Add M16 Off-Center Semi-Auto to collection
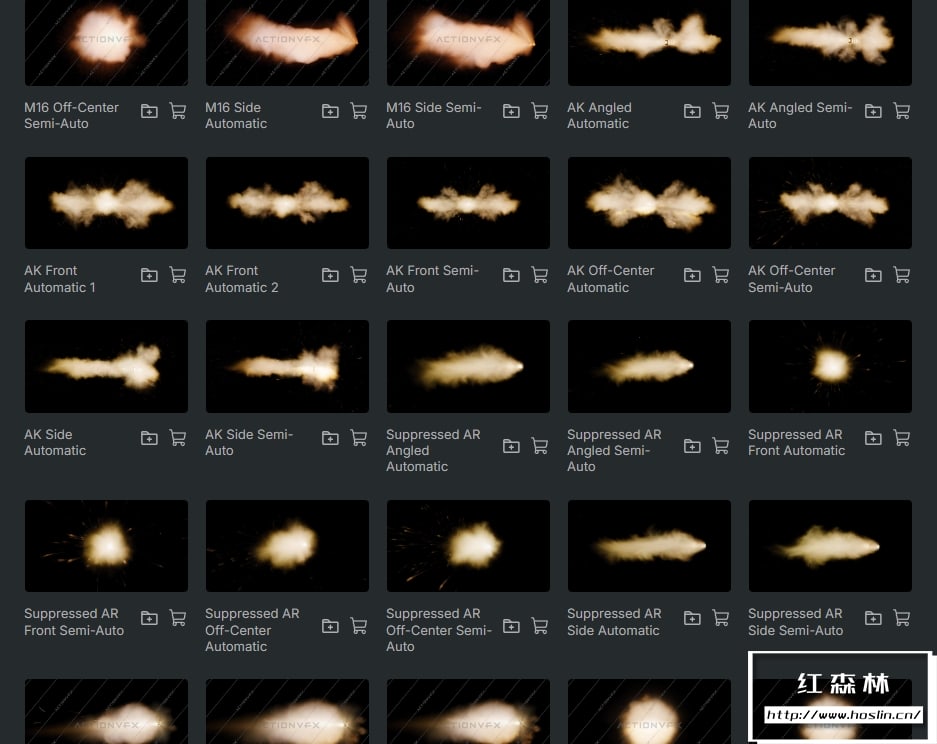Image resolution: width=937 pixels, height=744 pixels. (x=149, y=111)
